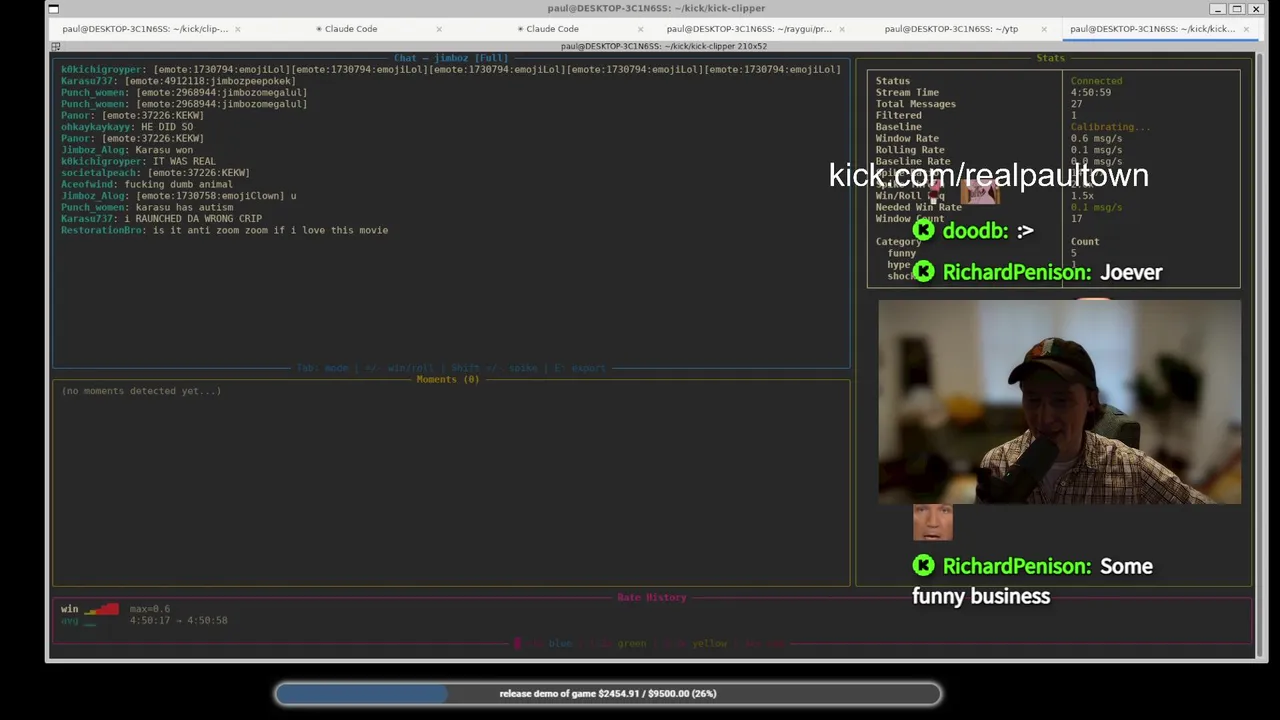The width and height of the screenshot is (1280, 720).
Task: Click the Window Rate value 0.6 msg/s
Action: pyautogui.click(x=1096, y=138)
